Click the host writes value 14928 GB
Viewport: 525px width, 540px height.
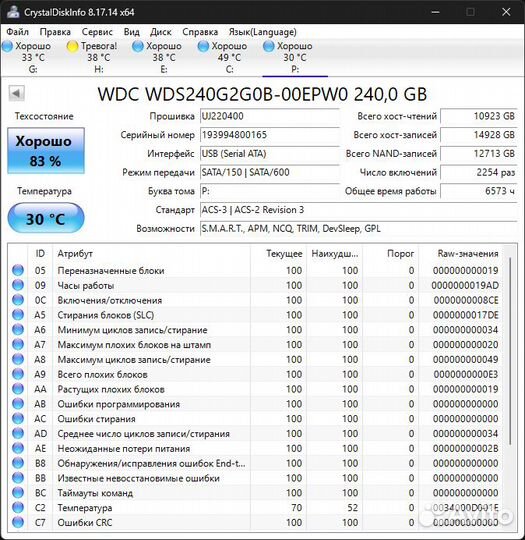tap(479, 135)
